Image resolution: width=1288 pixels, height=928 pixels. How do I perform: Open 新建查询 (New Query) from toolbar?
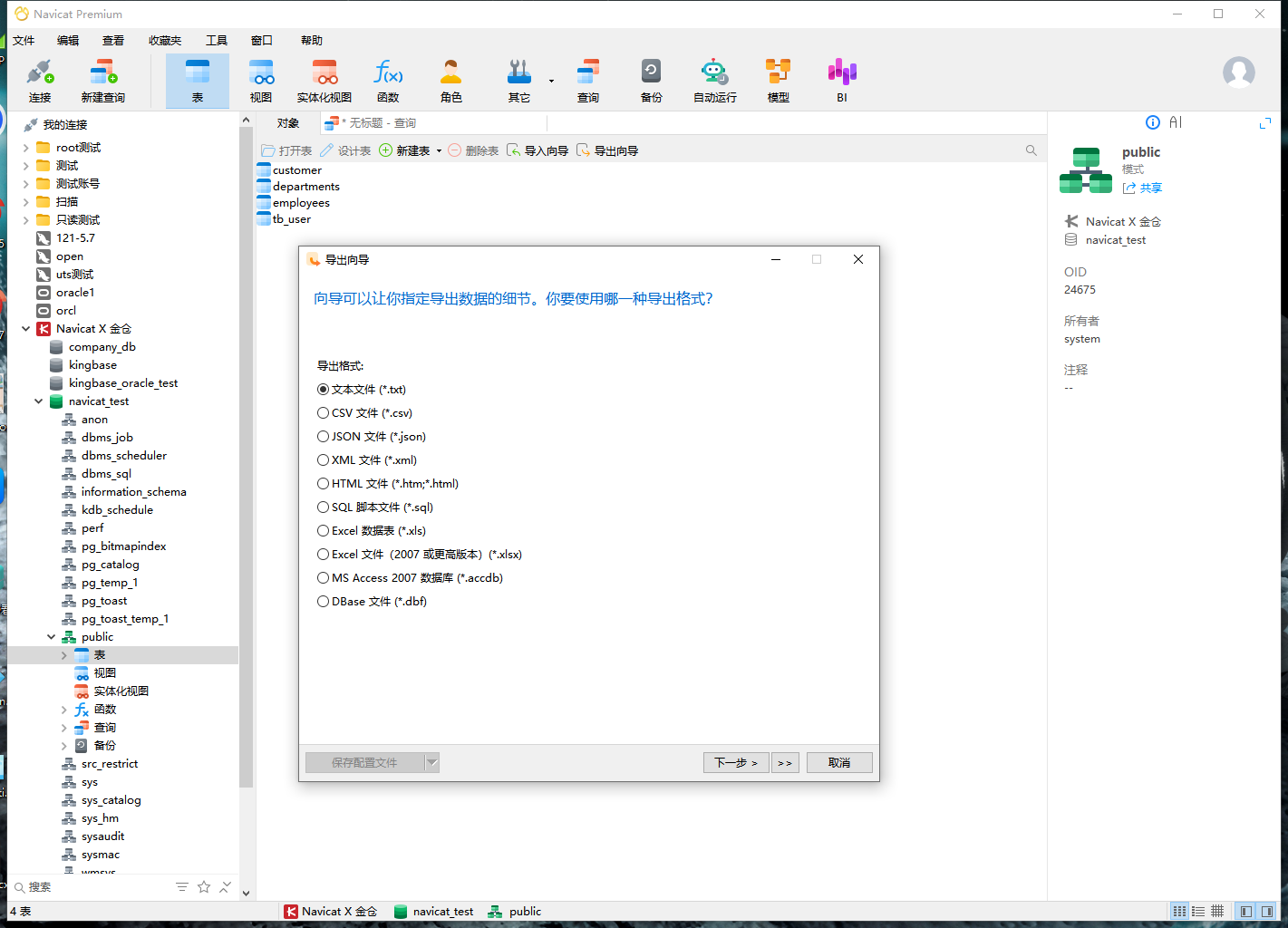[x=102, y=81]
